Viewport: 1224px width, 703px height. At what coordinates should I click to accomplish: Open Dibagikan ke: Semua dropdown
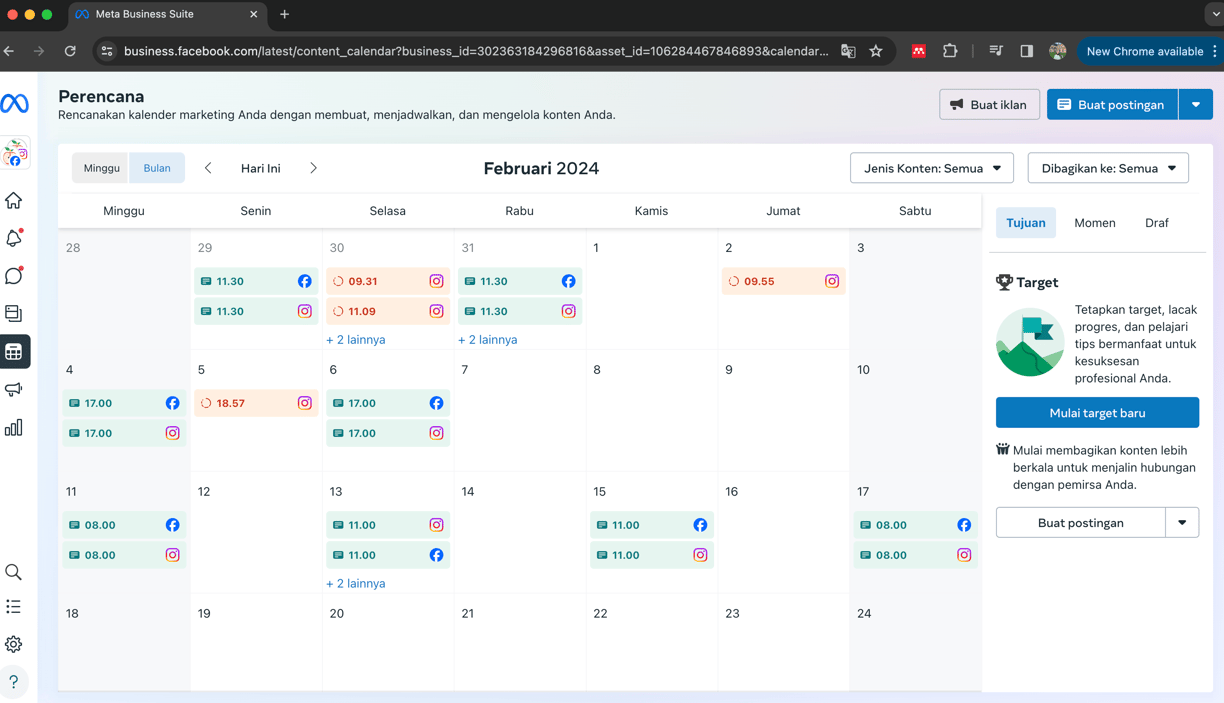coord(1108,168)
